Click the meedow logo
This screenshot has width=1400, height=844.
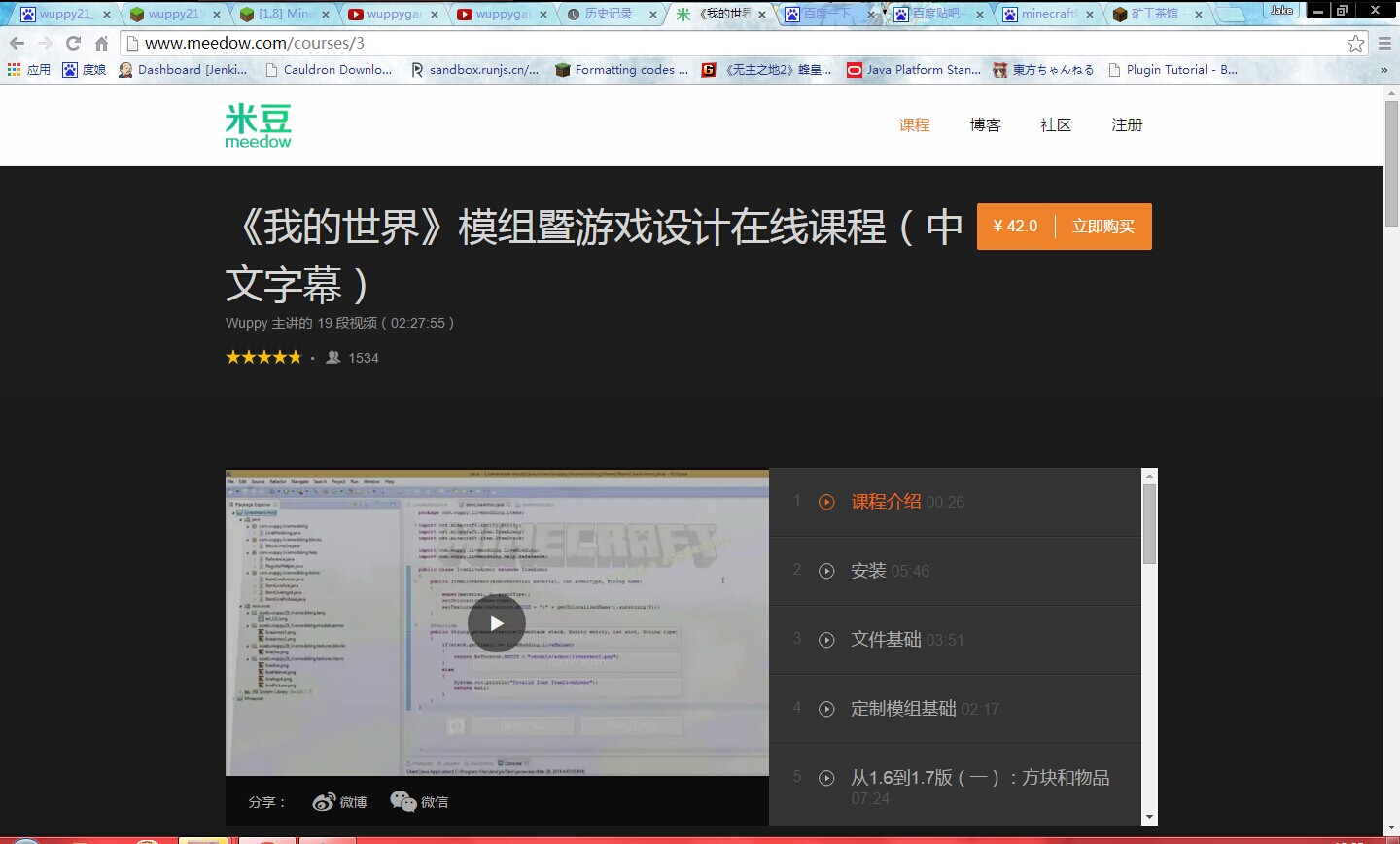(x=258, y=125)
